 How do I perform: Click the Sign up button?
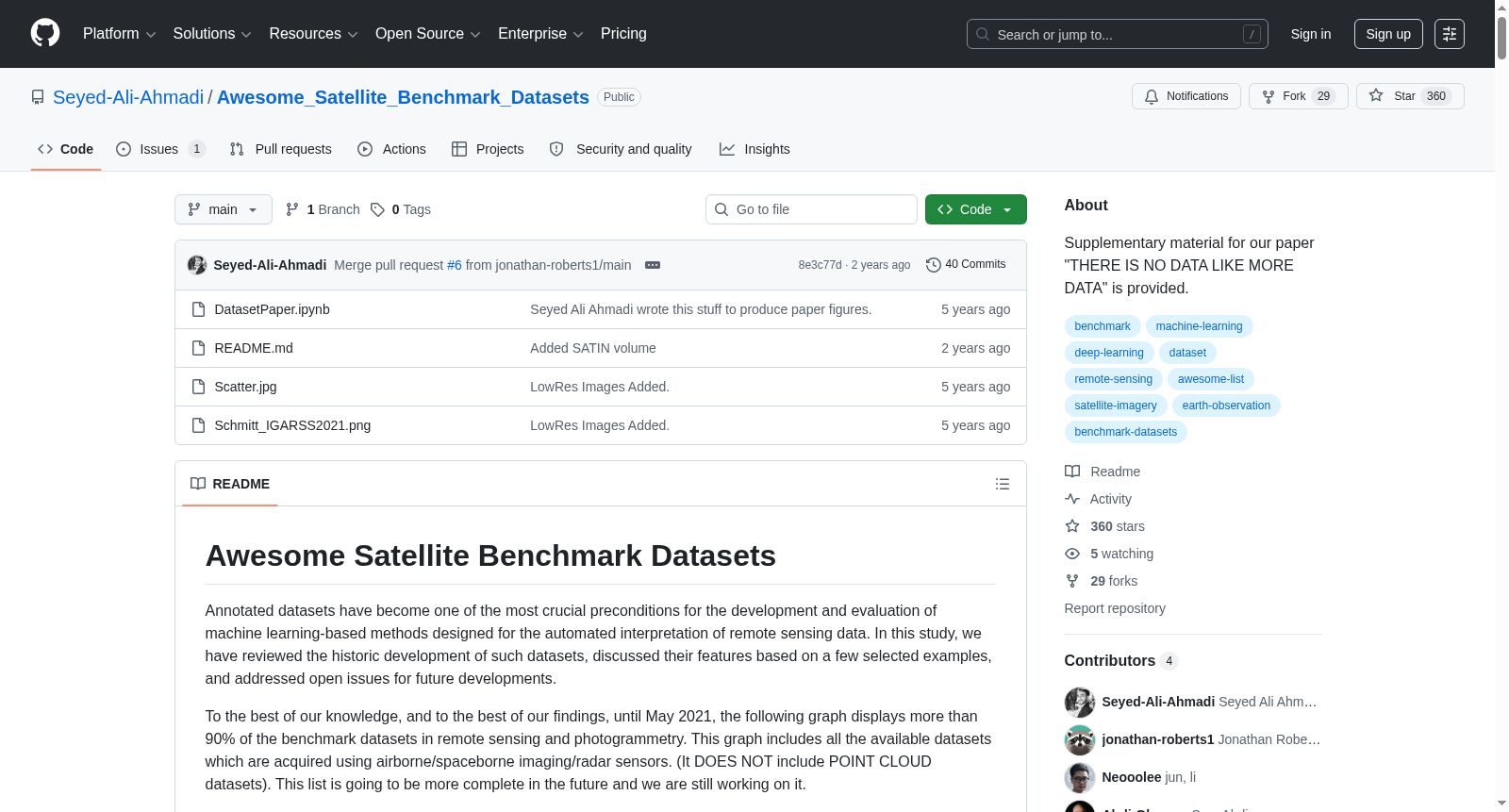click(x=1388, y=34)
